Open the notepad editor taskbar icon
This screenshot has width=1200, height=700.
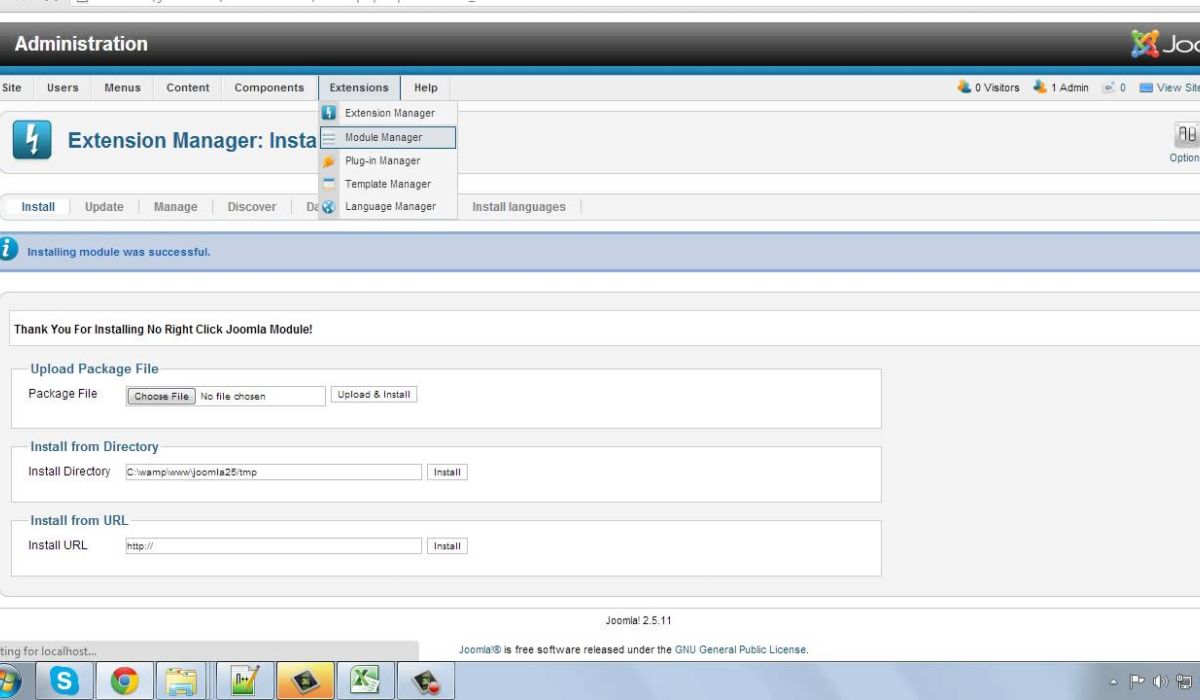[245, 681]
